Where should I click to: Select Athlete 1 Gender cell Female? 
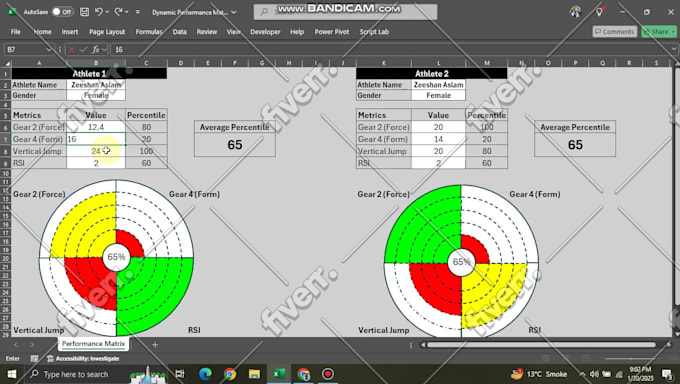pos(96,95)
